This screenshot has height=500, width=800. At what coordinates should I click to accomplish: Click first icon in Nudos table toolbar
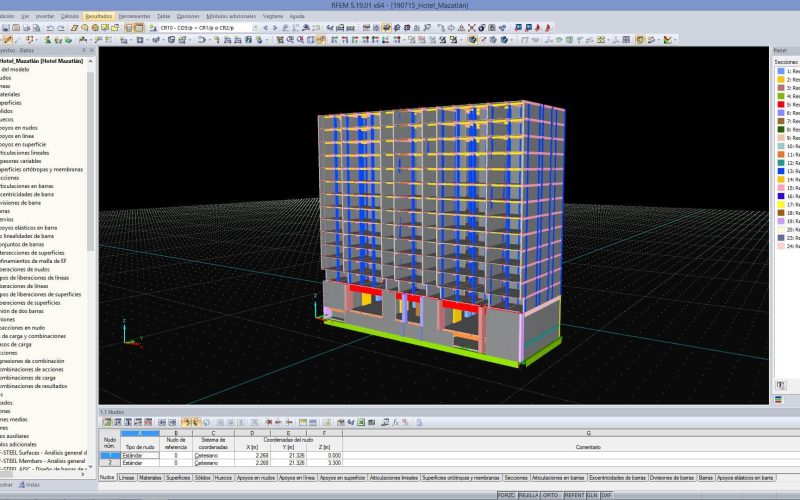107,422
